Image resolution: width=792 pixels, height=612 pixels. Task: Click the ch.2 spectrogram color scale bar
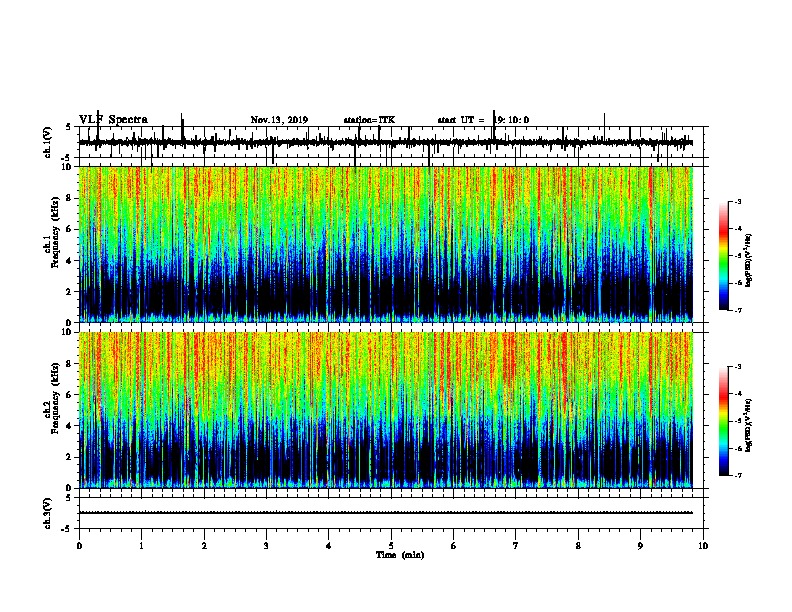(724, 421)
